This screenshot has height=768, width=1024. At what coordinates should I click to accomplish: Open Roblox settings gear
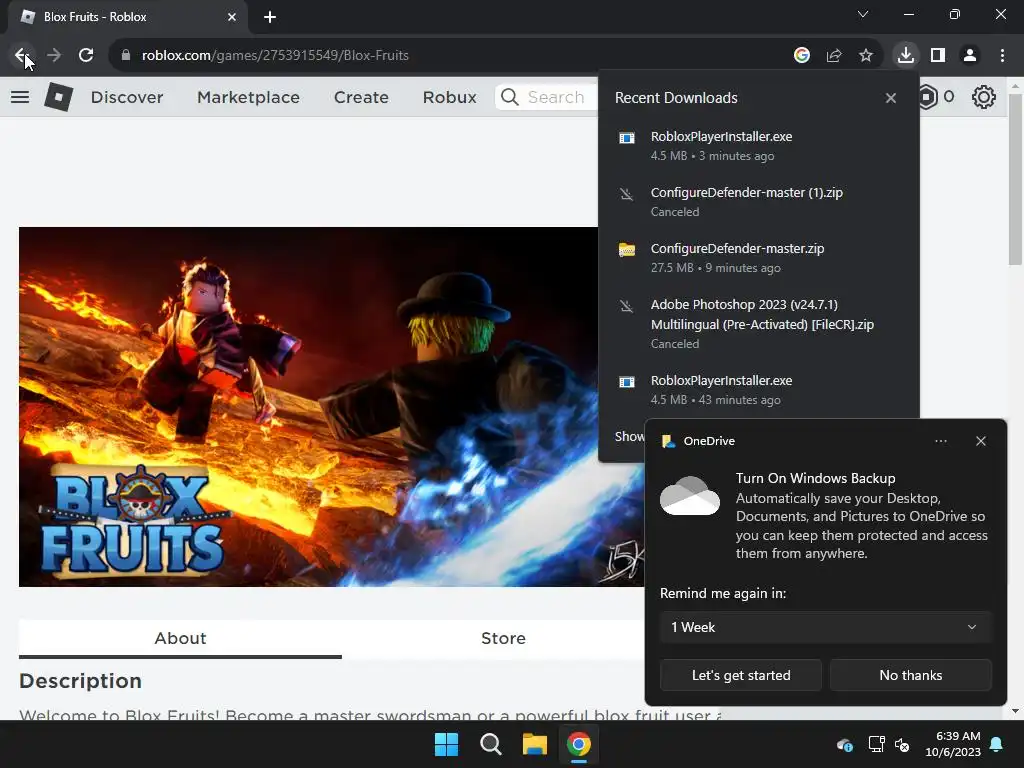tap(984, 97)
